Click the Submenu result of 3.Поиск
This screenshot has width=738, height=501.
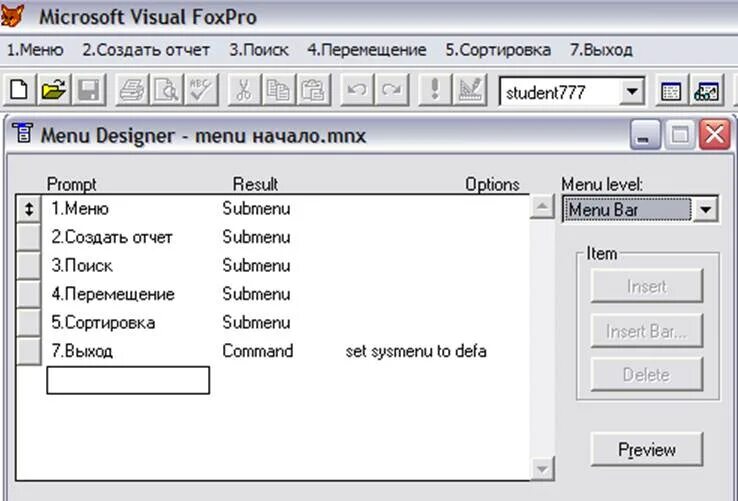pos(256,266)
